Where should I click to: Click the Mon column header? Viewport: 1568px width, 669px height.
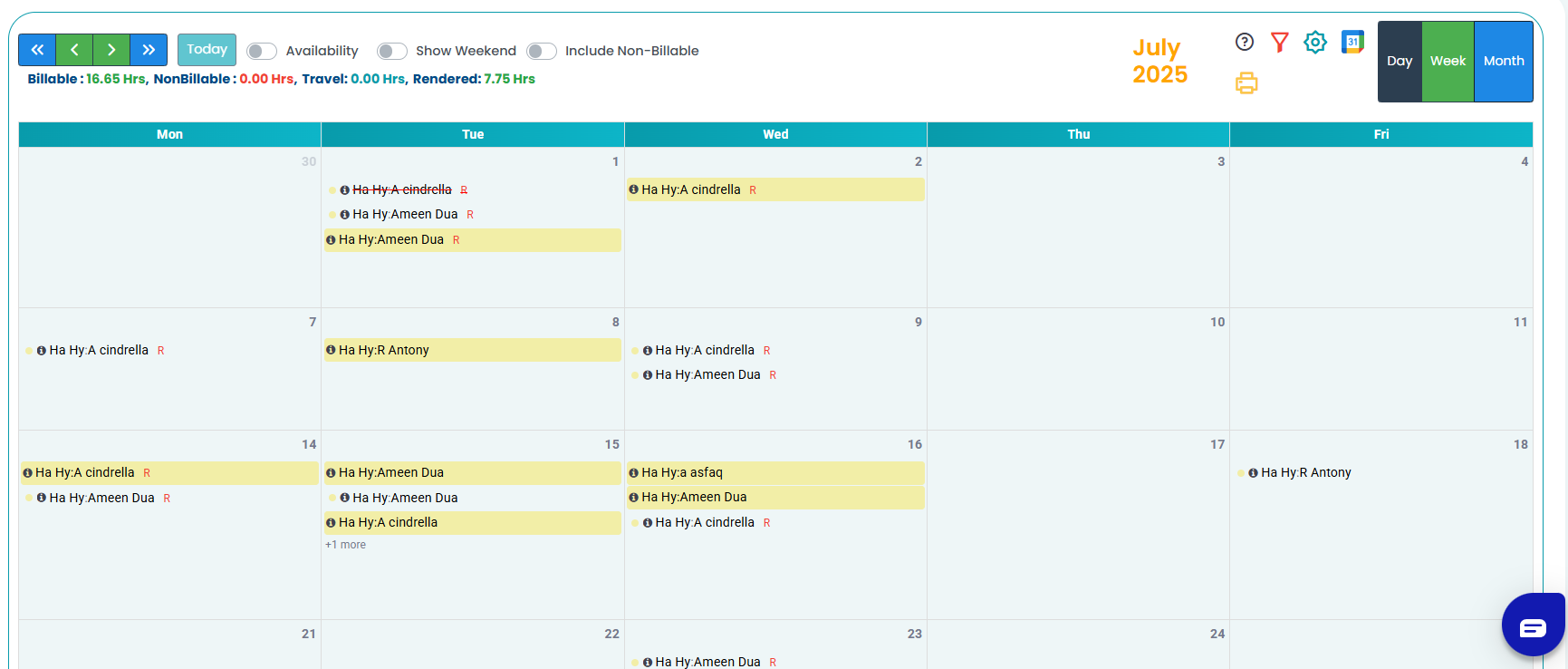pos(169,134)
